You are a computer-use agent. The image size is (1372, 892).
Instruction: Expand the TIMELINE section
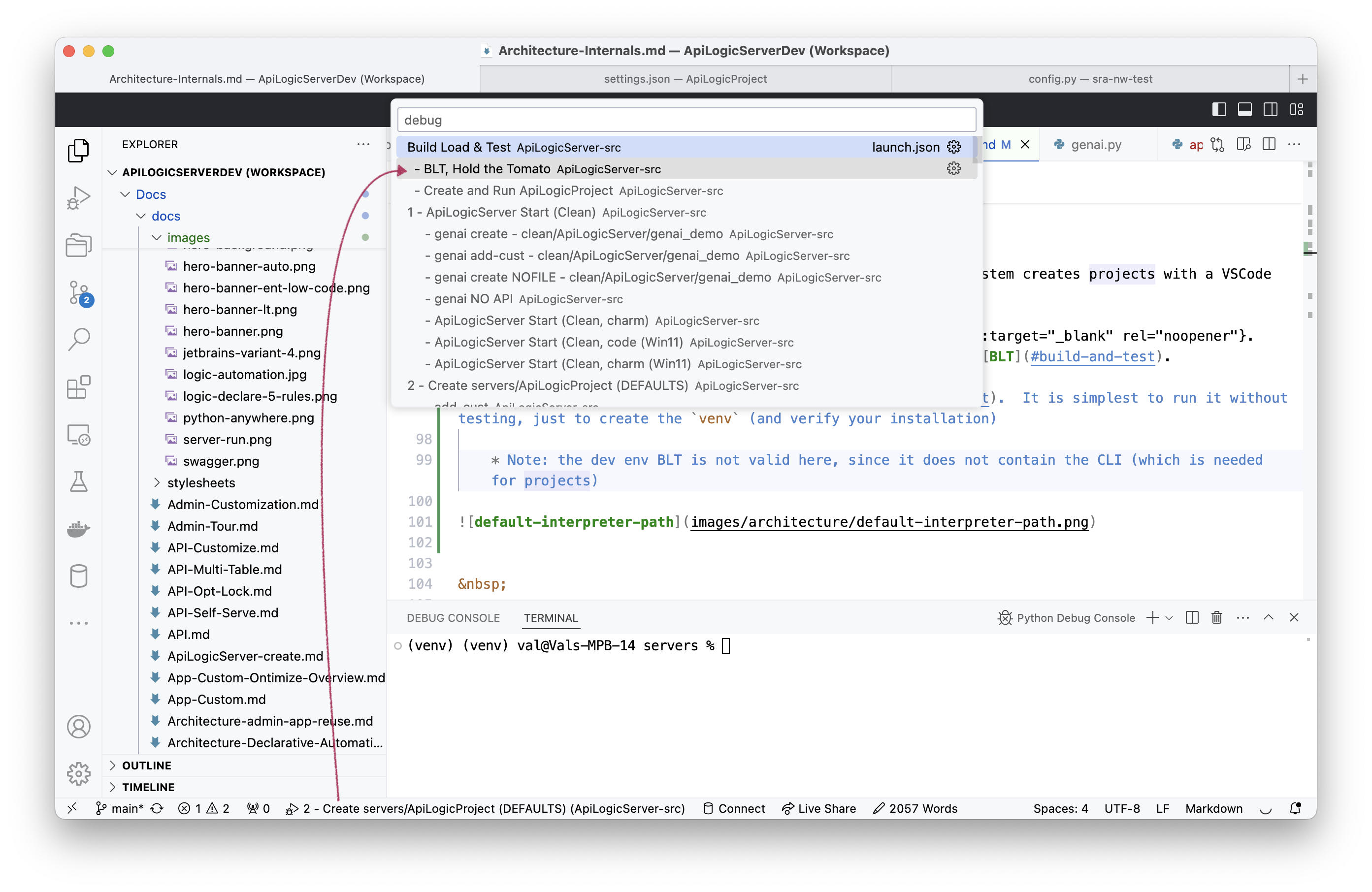tap(148, 787)
